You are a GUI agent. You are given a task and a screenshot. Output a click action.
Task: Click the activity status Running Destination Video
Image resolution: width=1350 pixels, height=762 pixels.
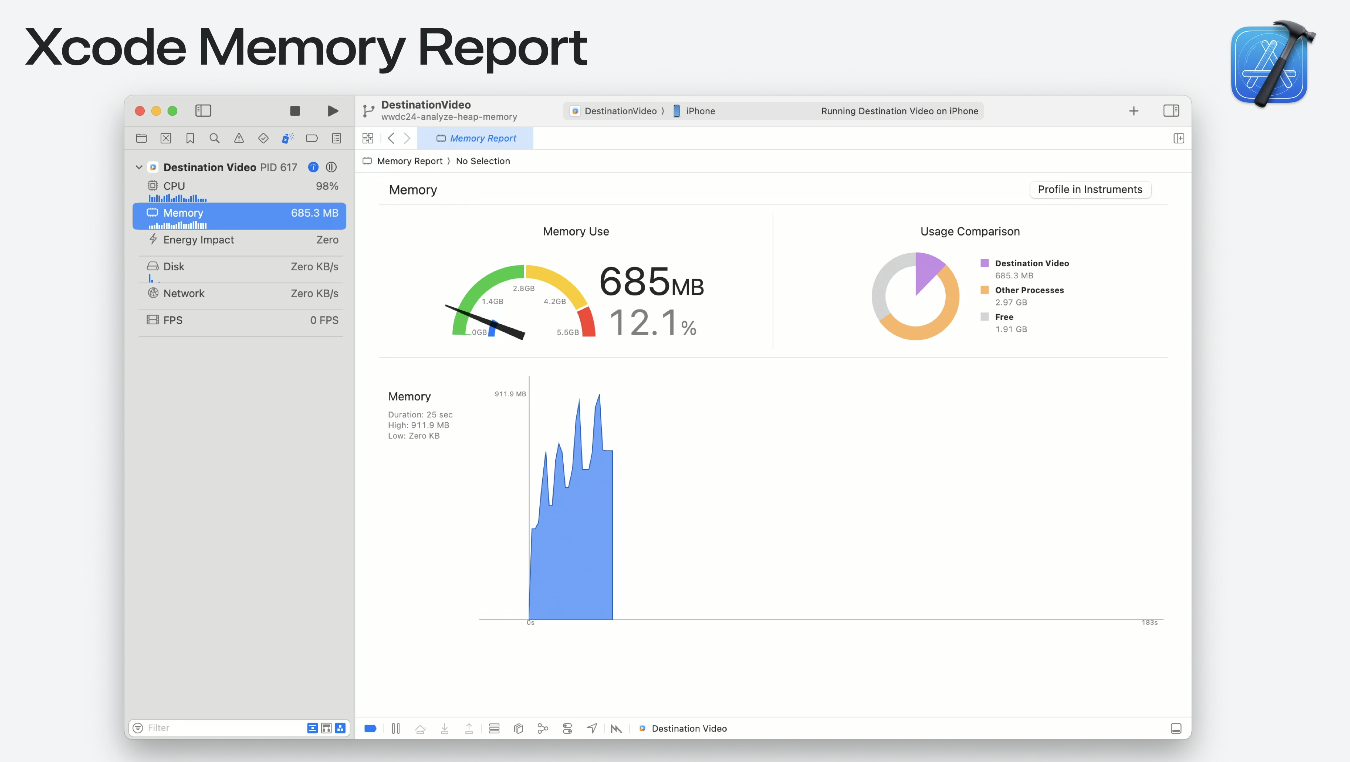pyautogui.click(x=899, y=111)
